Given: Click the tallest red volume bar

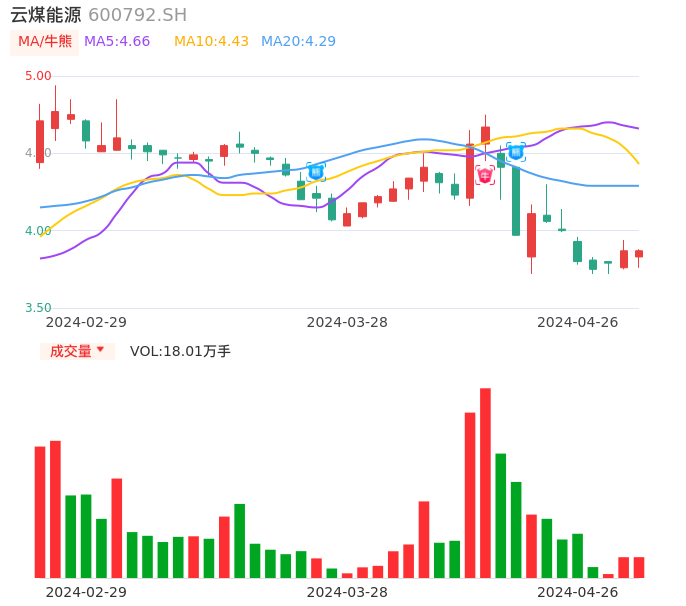Looking at the screenshot, I should pos(485,482).
